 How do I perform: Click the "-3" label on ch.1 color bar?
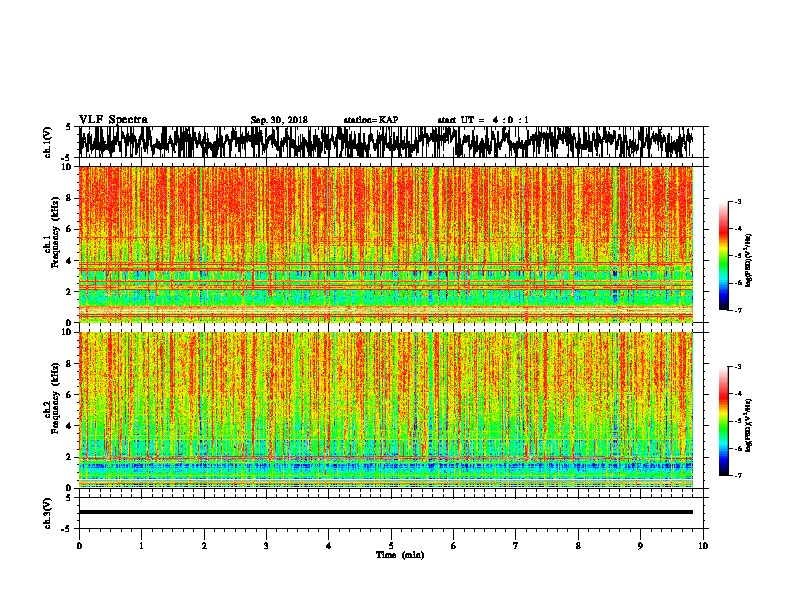[738, 202]
